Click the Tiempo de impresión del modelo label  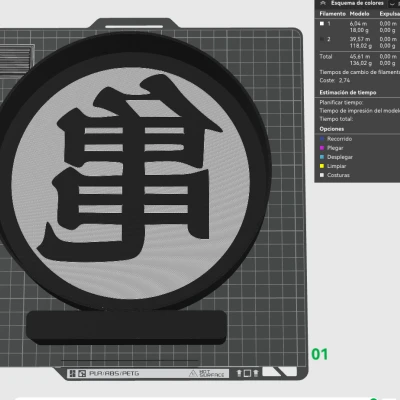359,111
